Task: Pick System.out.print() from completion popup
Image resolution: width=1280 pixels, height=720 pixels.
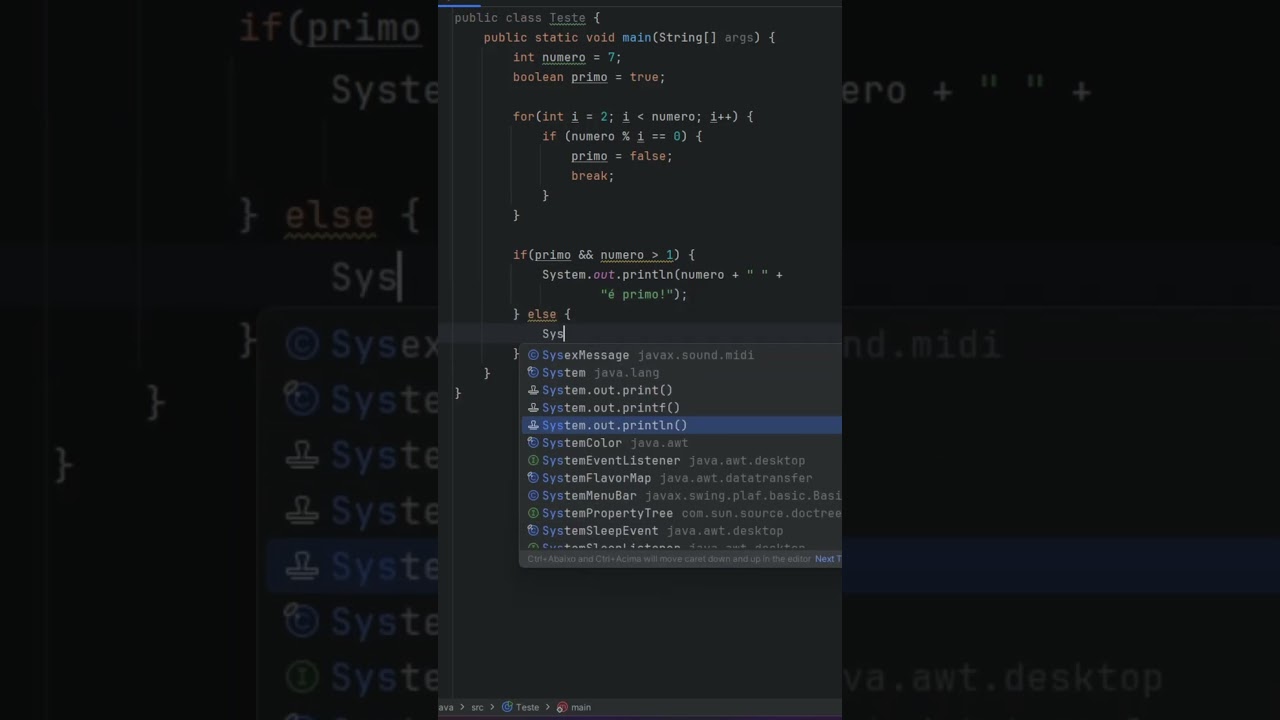Action: pyautogui.click(x=681, y=390)
